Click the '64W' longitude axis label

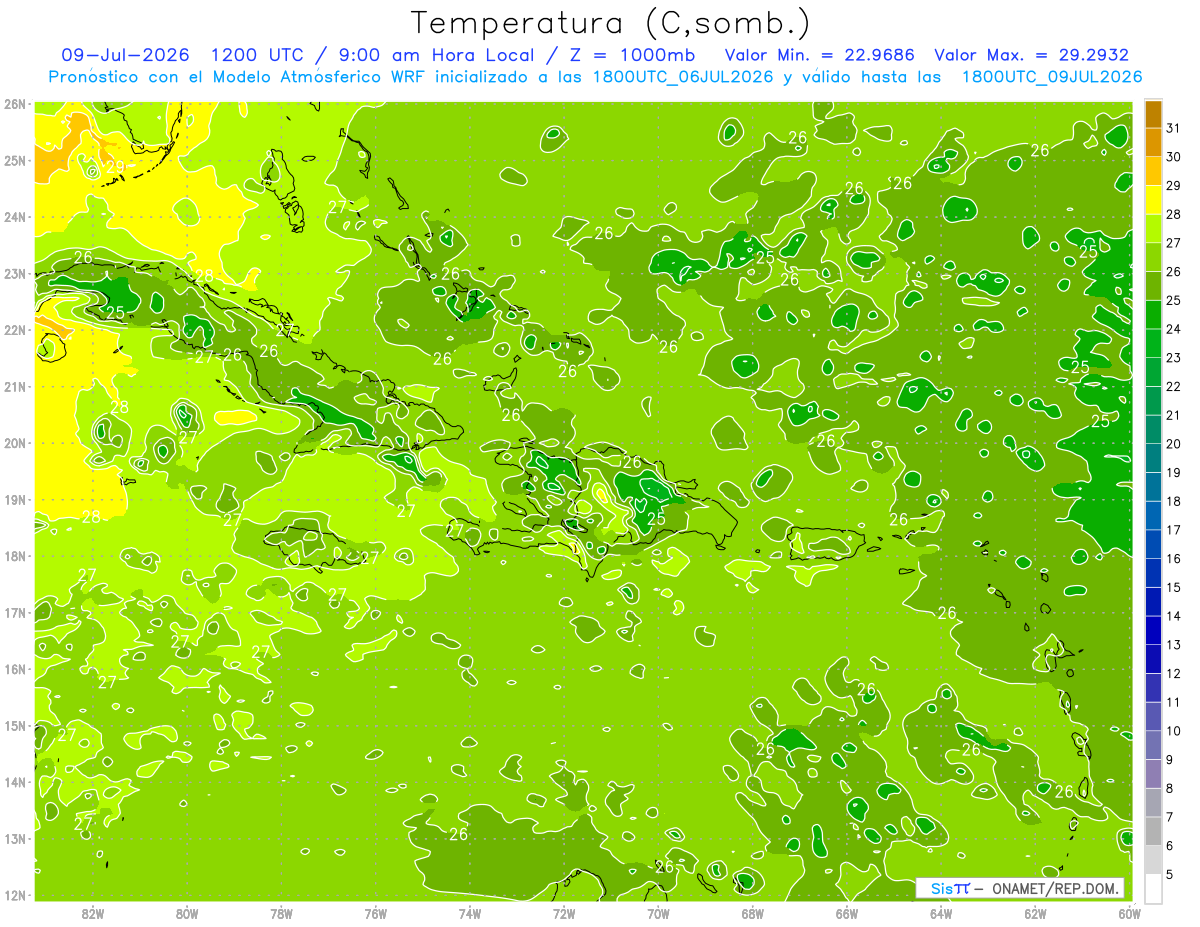coord(941,913)
